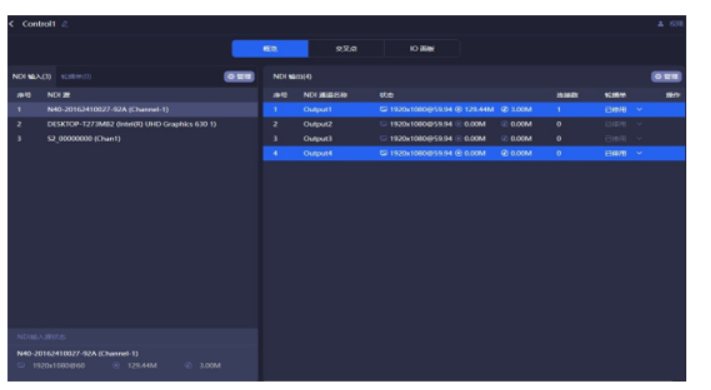Switch to the IO panel tab
711x390 pixels.
(x=422, y=49)
